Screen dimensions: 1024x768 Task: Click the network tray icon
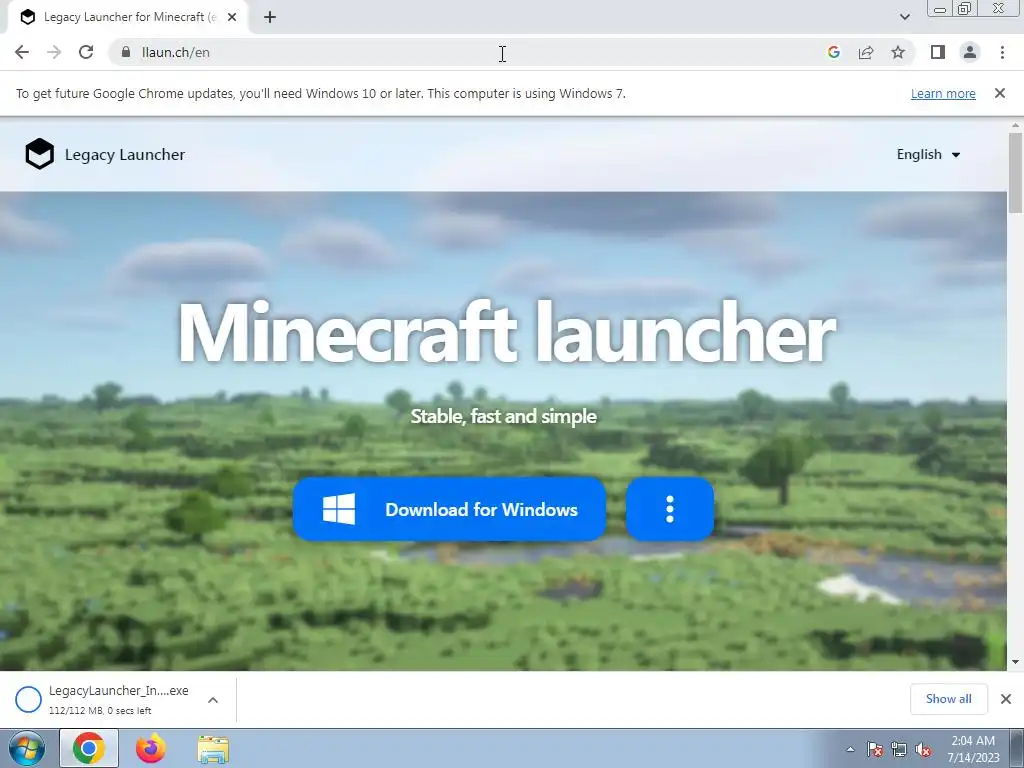point(899,749)
